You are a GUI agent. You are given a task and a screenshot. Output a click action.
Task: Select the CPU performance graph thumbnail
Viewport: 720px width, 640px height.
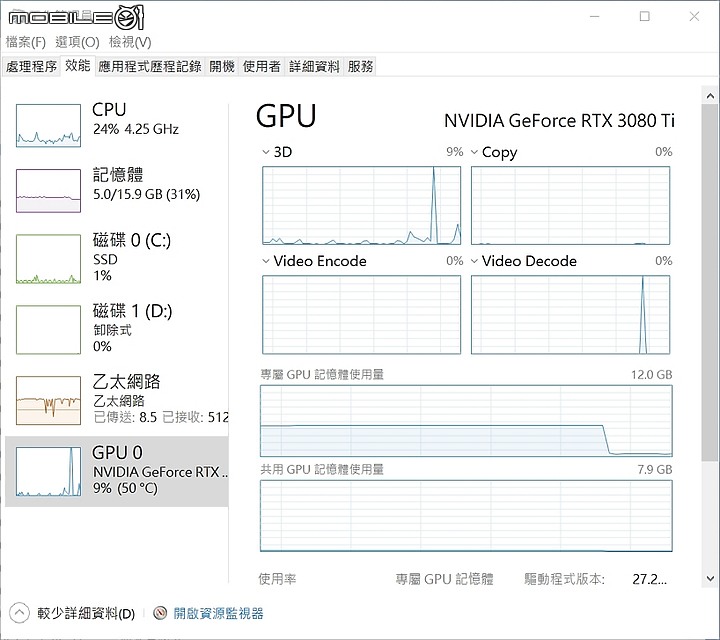click(48, 125)
